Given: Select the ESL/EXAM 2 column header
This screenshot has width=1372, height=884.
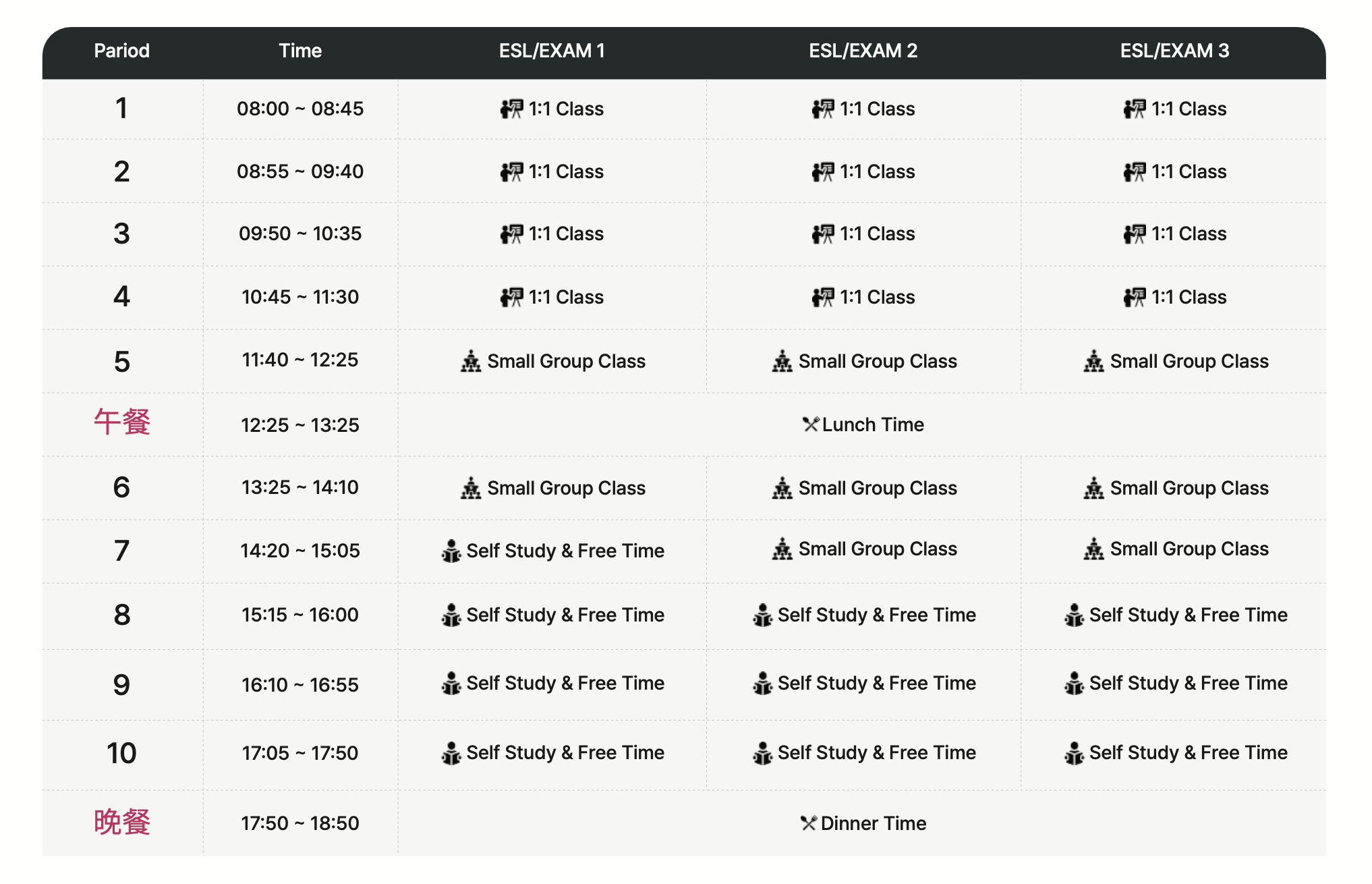Looking at the screenshot, I should (863, 51).
